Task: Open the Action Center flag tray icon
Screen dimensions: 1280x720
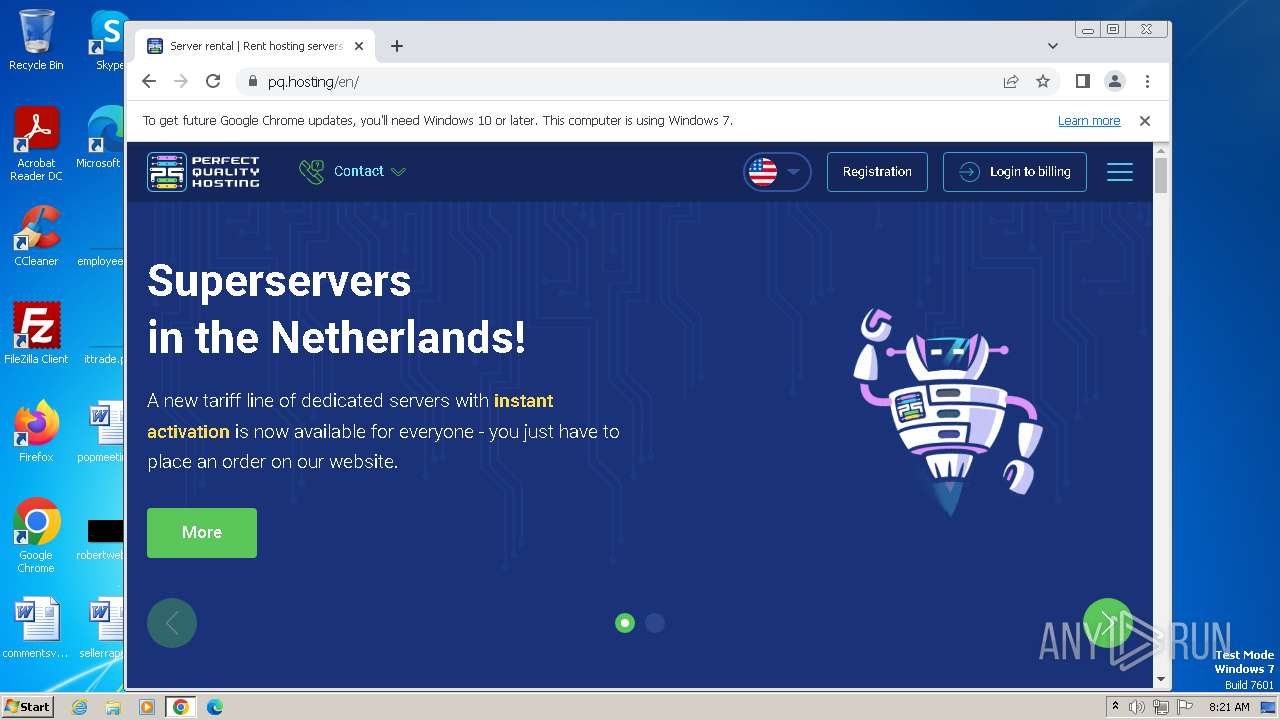Action: pyautogui.click(x=1185, y=707)
